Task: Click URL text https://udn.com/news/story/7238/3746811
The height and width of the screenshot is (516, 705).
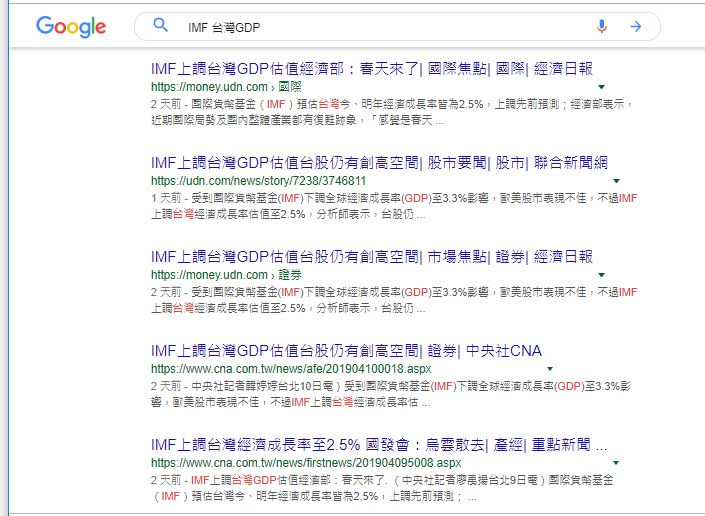Action: [x=259, y=181]
